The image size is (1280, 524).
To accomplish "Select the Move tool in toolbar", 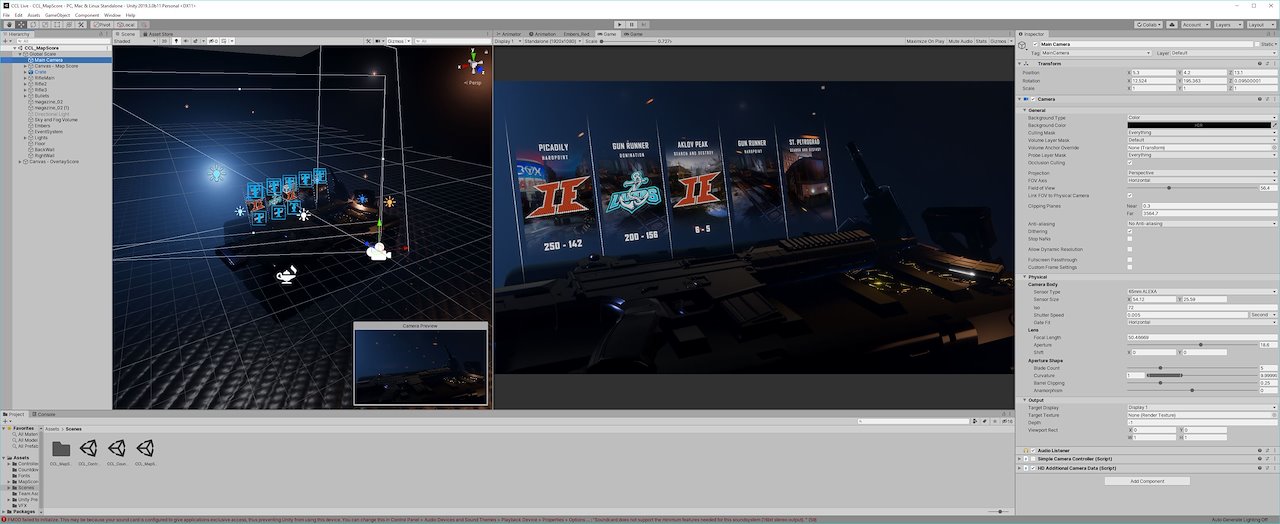I will click(x=21, y=24).
